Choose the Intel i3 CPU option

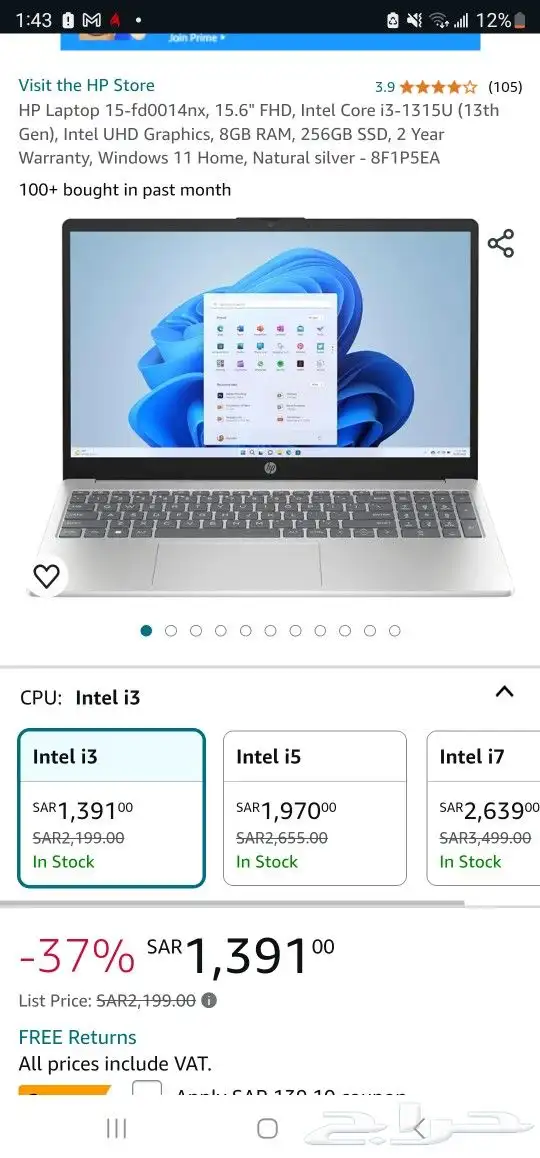point(111,808)
